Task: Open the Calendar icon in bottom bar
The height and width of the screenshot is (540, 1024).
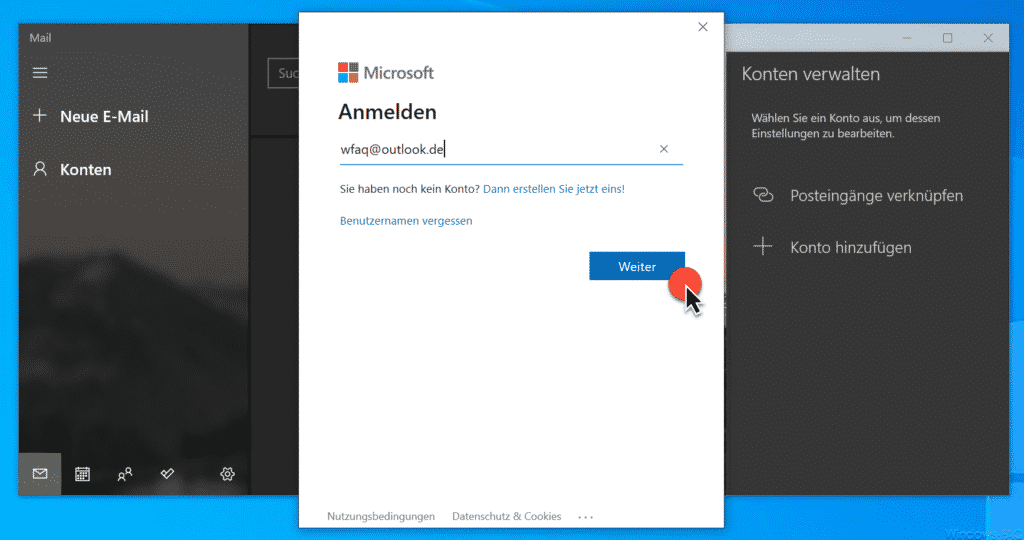Action: pos(82,474)
